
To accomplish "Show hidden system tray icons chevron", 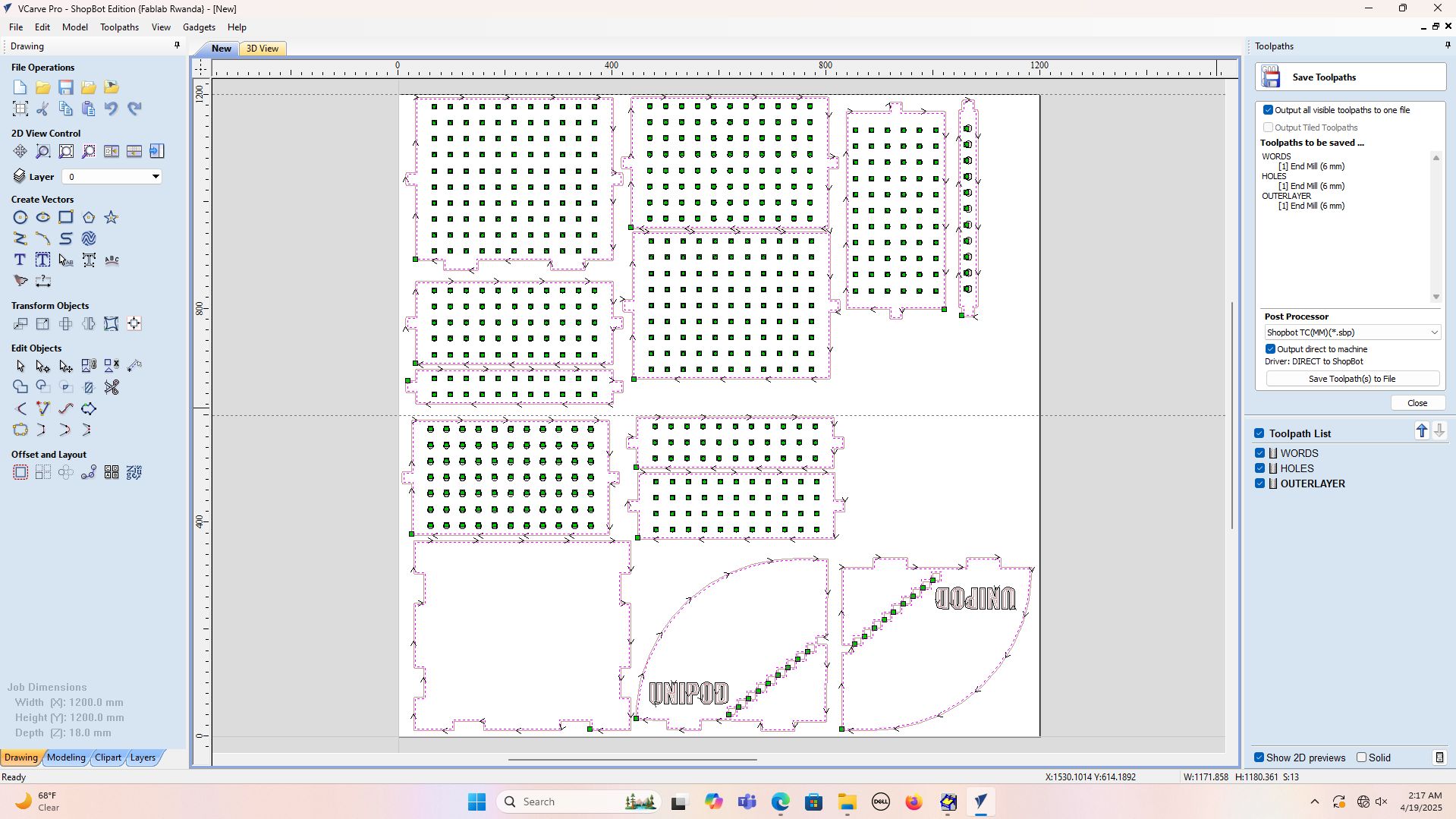I will [1315, 802].
